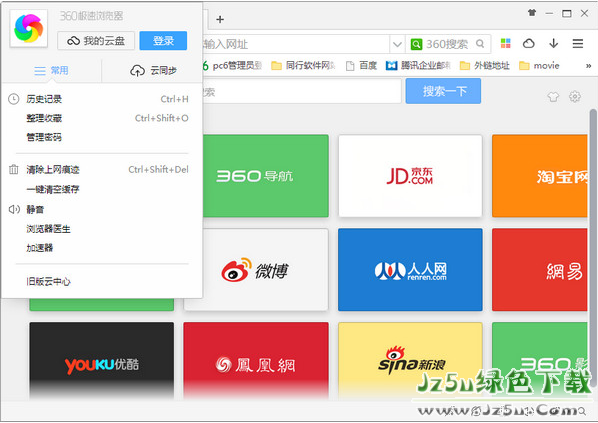Select 加速器 menu entry

click(101, 248)
